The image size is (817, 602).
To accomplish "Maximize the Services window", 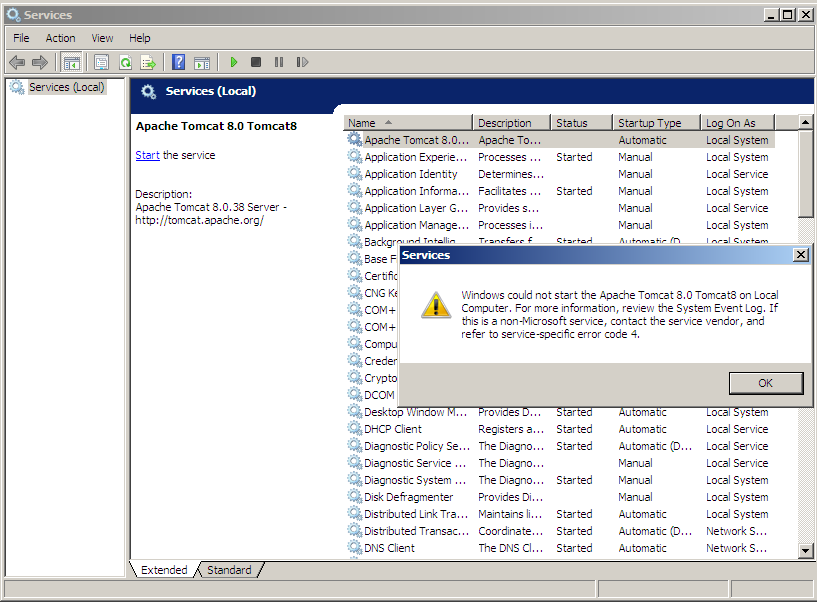I will click(788, 15).
